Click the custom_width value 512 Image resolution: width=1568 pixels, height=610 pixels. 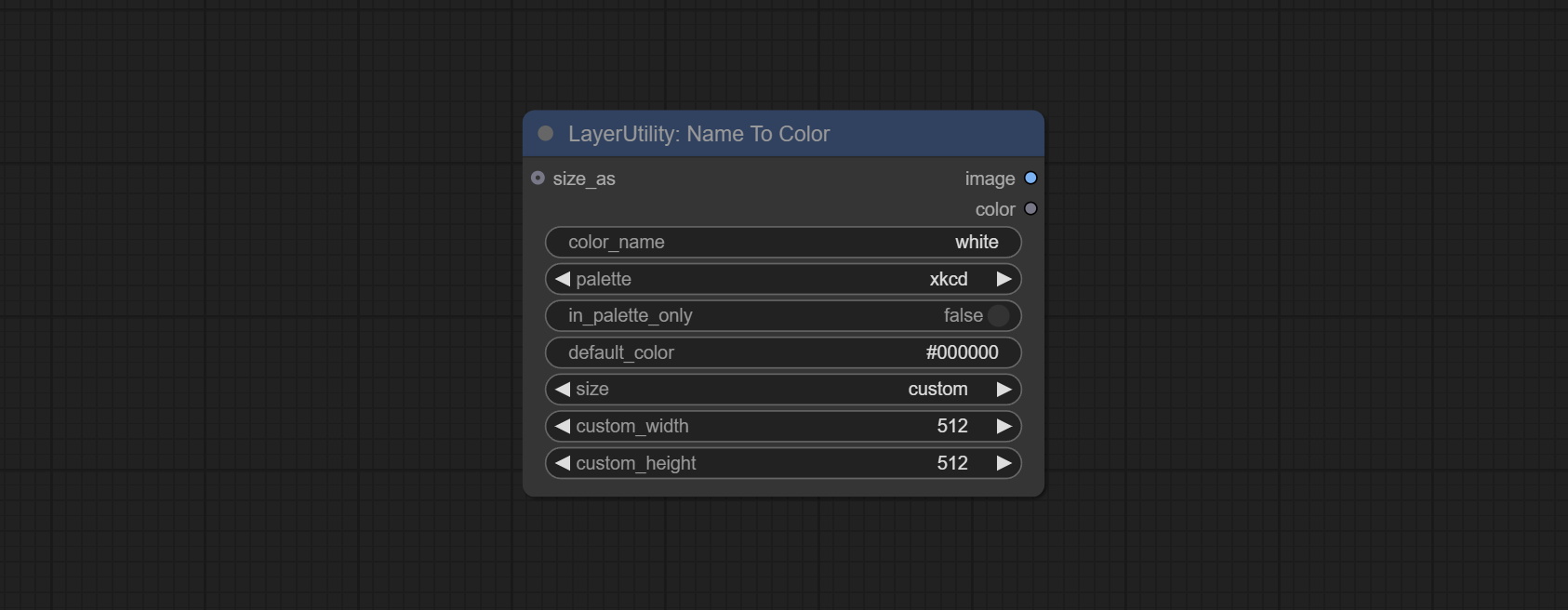click(951, 426)
